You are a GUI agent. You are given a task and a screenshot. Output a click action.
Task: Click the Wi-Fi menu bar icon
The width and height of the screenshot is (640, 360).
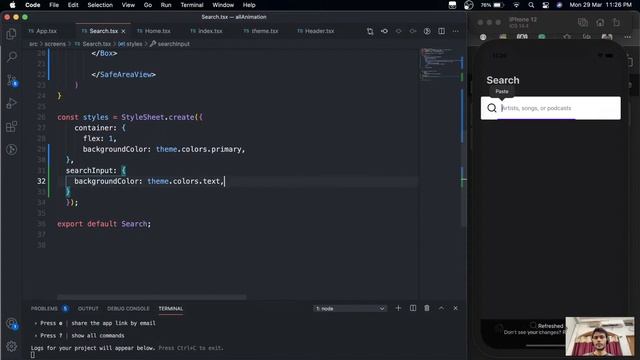516,5
